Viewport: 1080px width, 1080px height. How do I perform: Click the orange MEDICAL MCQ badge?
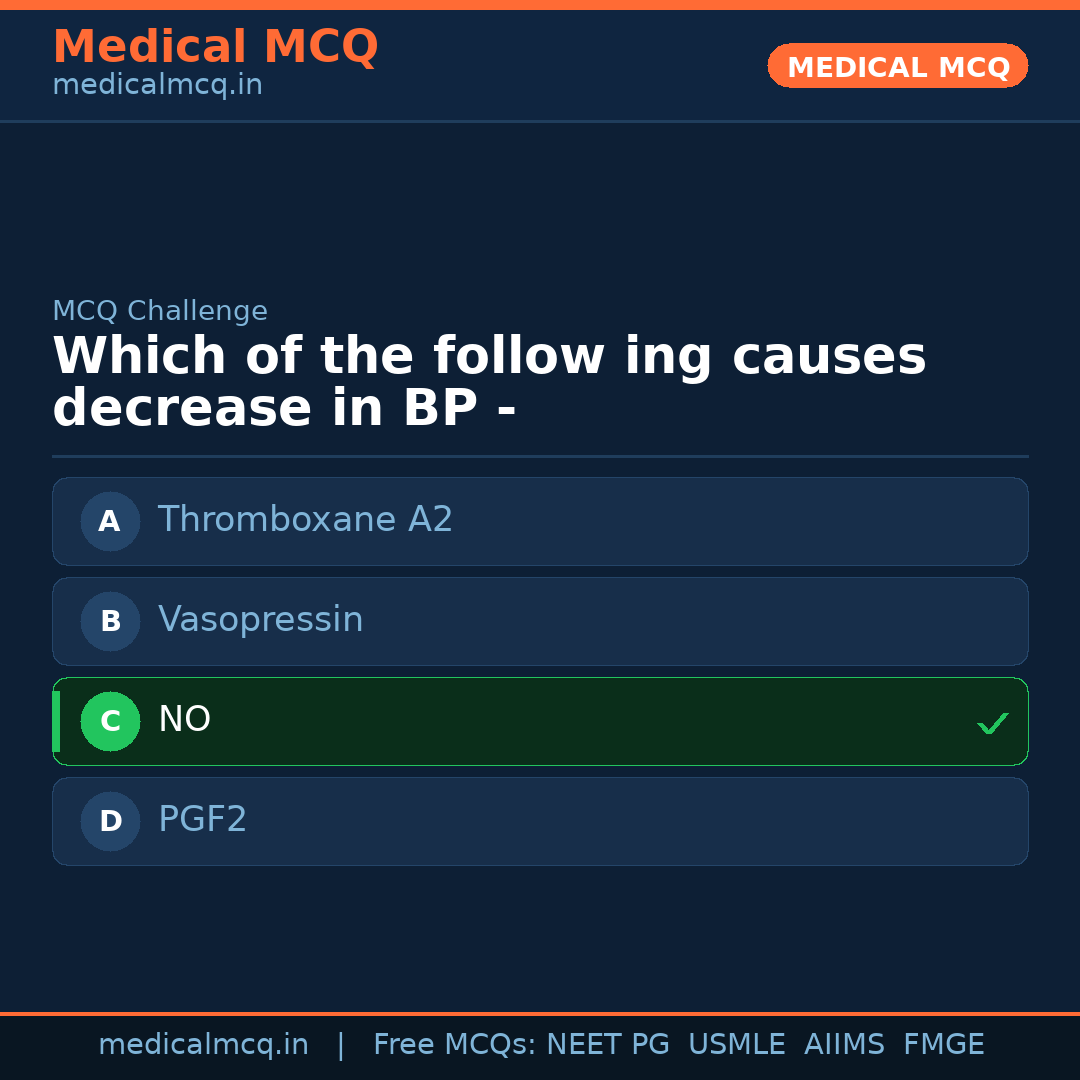[x=897, y=66]
